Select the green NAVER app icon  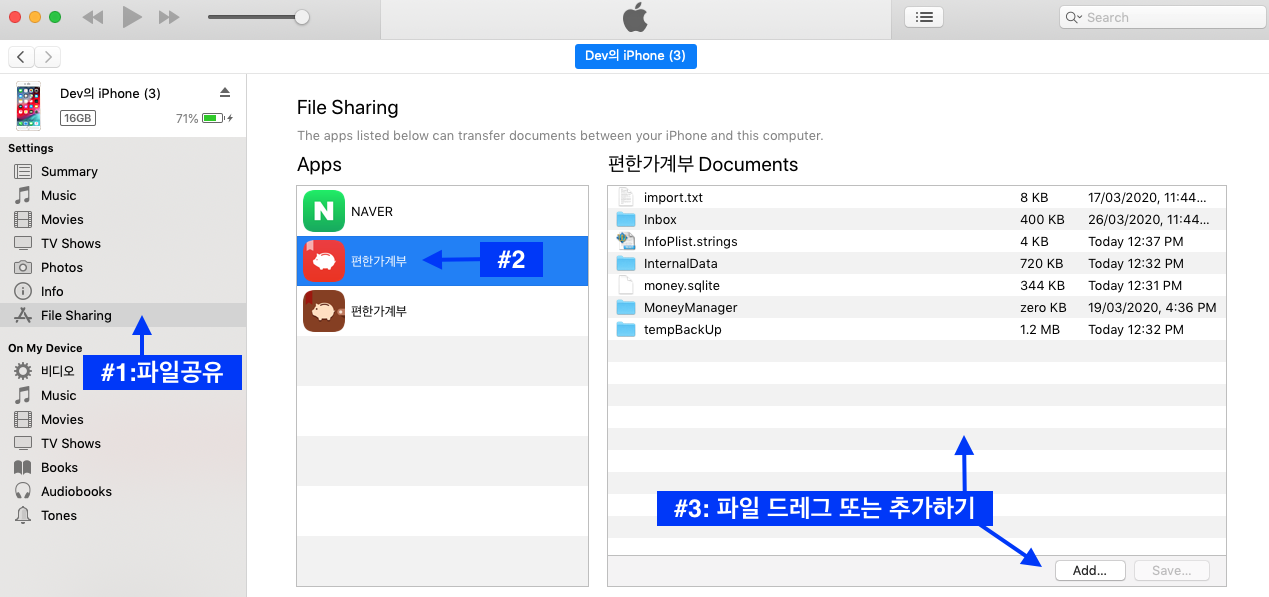(324, 211)
